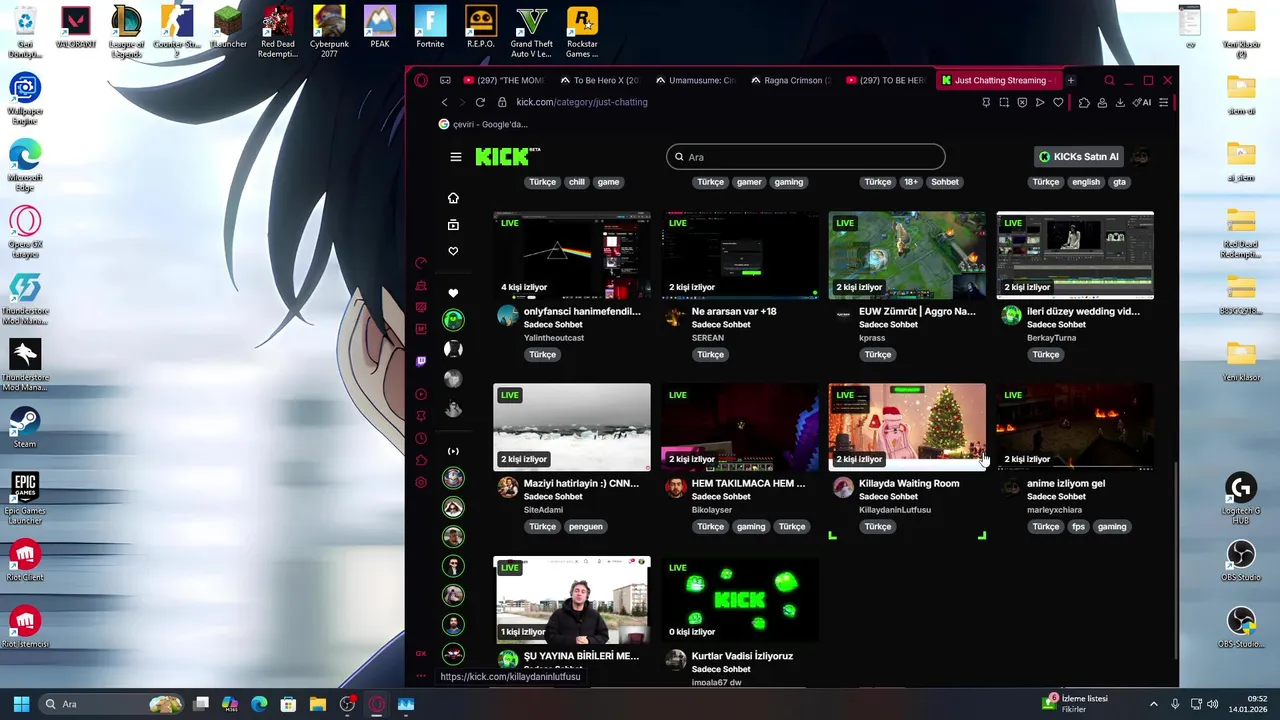The height and width of the screenshot is (720, 1280).
Task: Open Opera GX sidebar extensions cube icon
Action: 421,460
